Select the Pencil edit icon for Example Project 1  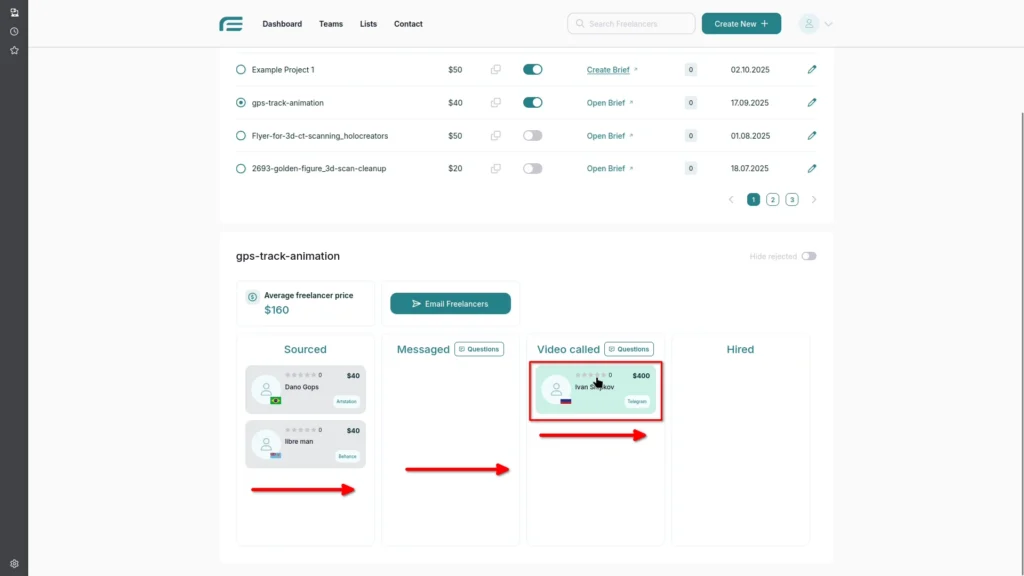pyautogui.click(x=812, y=69)
